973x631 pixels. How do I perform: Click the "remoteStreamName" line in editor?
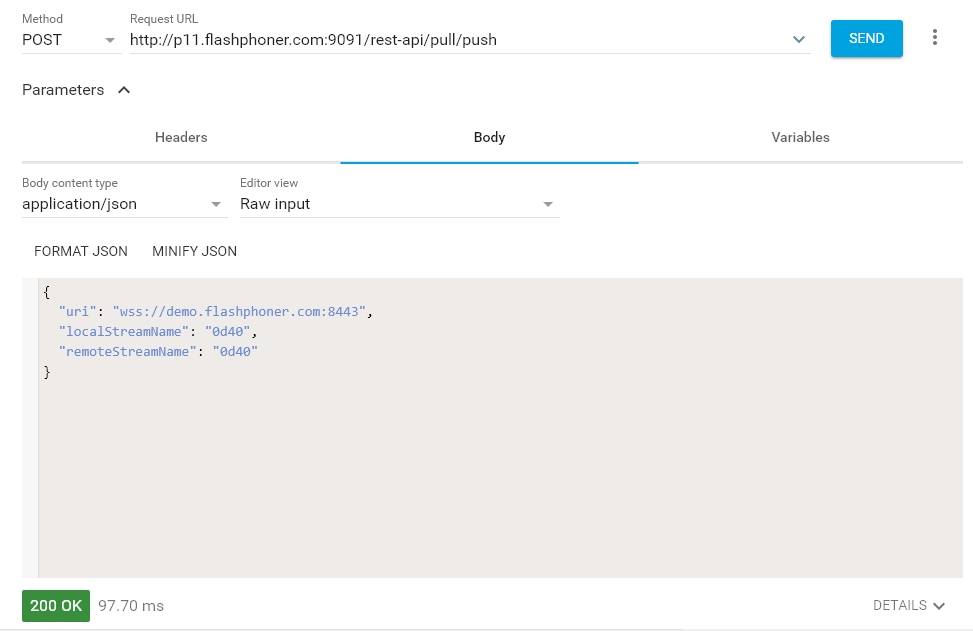click(x=158, y=352)
